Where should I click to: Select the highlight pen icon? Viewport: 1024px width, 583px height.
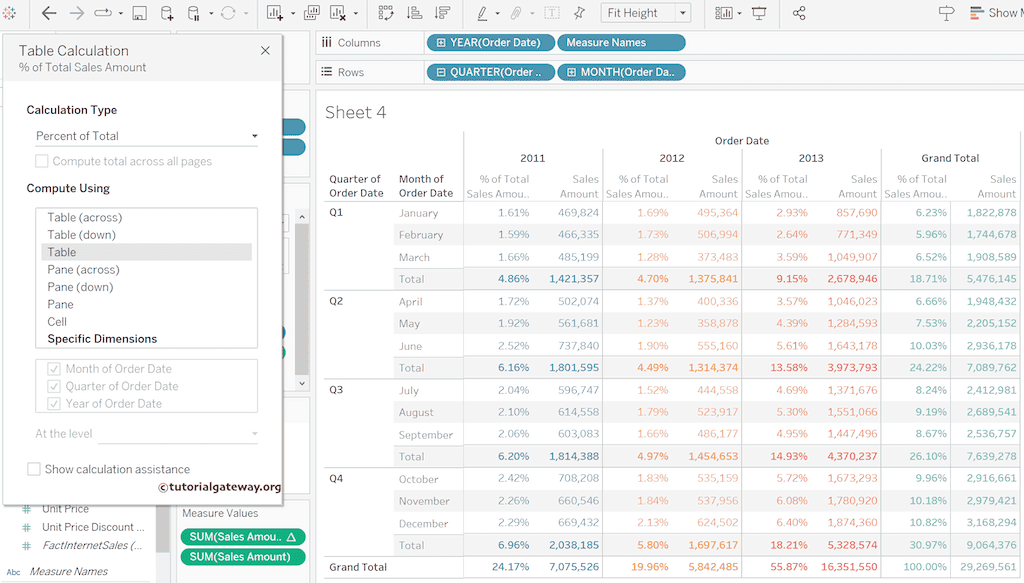click(x=482, y=13)
